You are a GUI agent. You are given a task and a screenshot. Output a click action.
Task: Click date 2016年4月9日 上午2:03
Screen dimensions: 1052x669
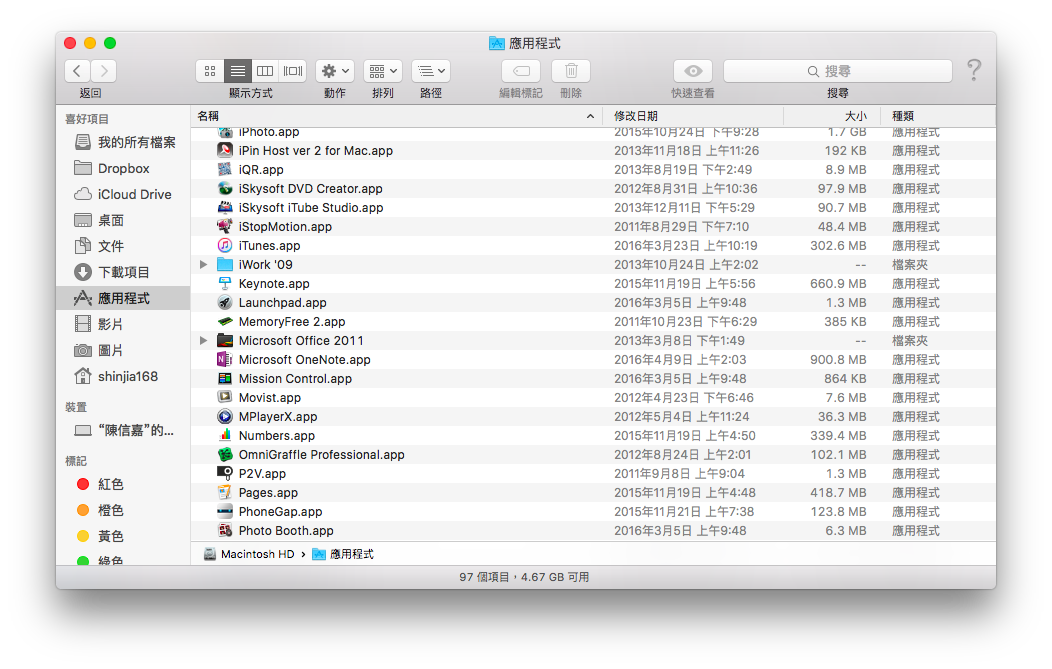point(680,360)
